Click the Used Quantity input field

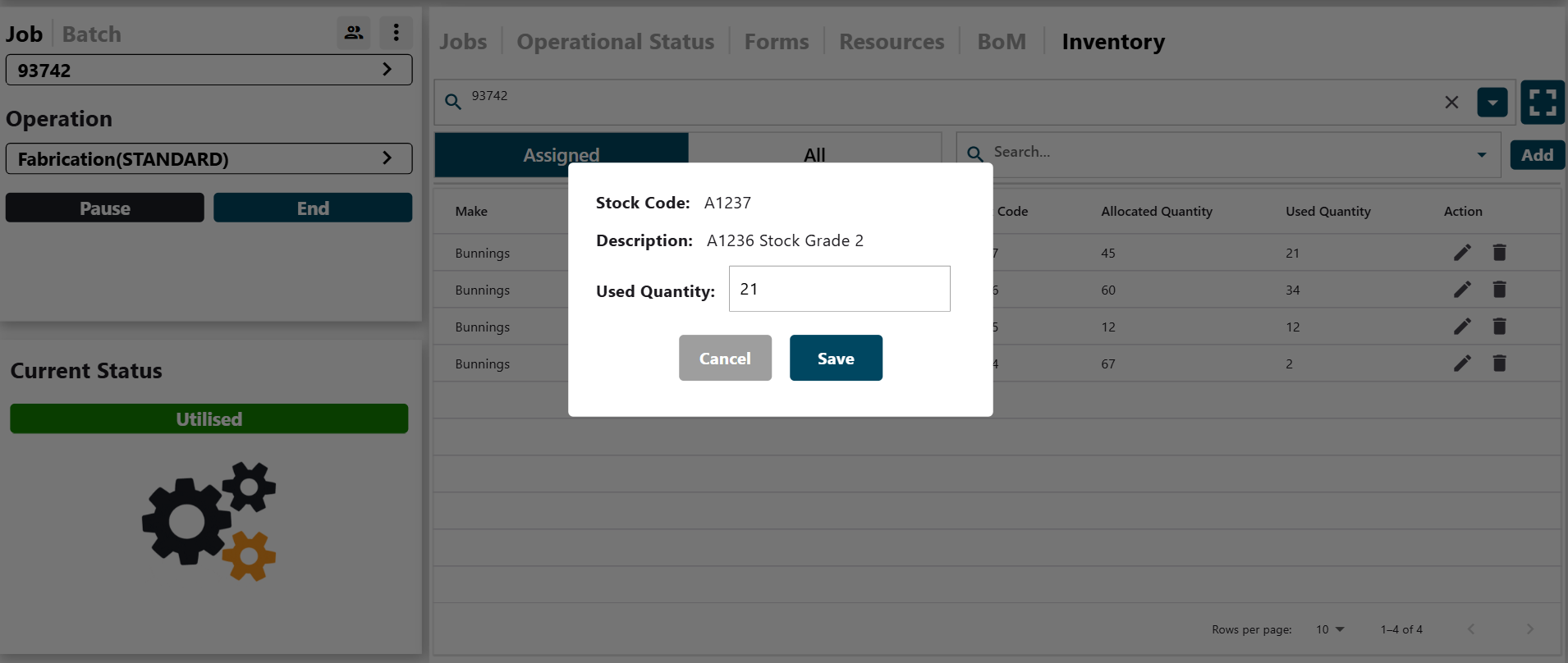click(839, 289)
